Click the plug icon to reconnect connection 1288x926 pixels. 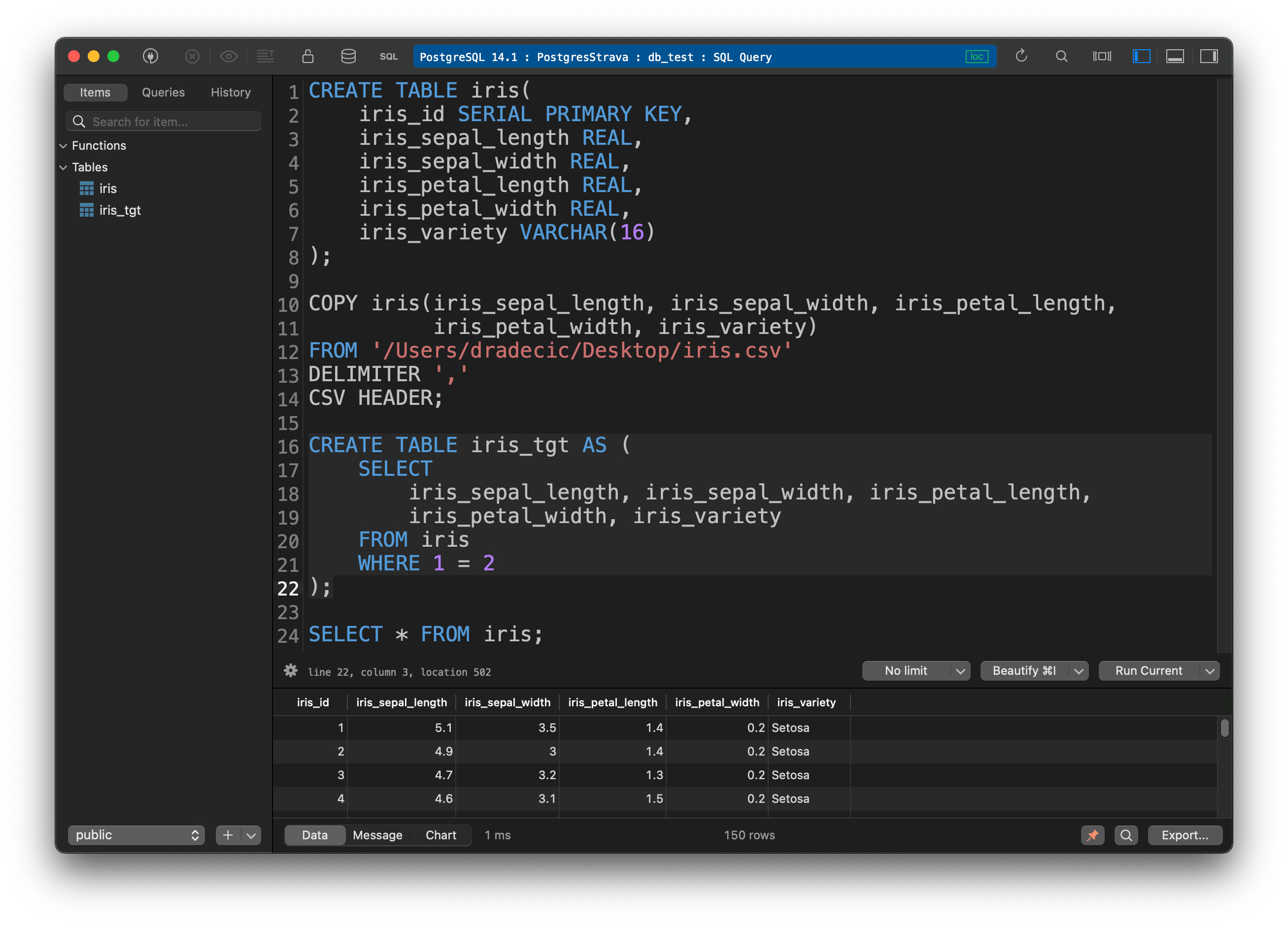coord(150,56)
